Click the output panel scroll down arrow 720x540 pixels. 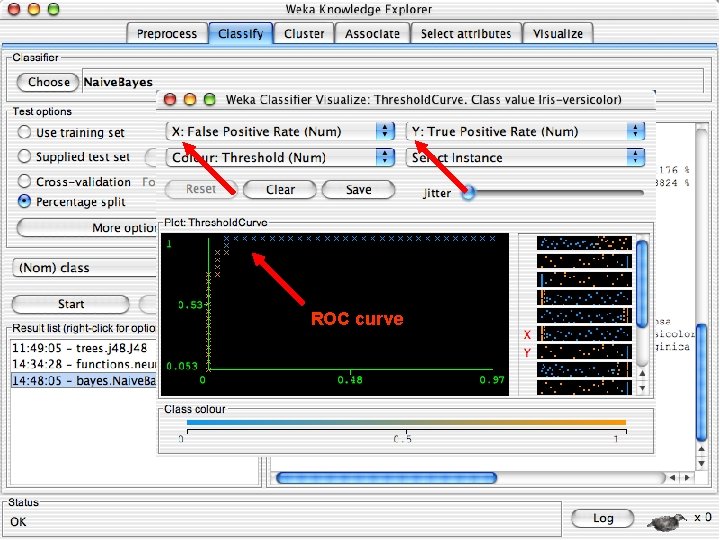pyautogui.click(x=701, y=463)
